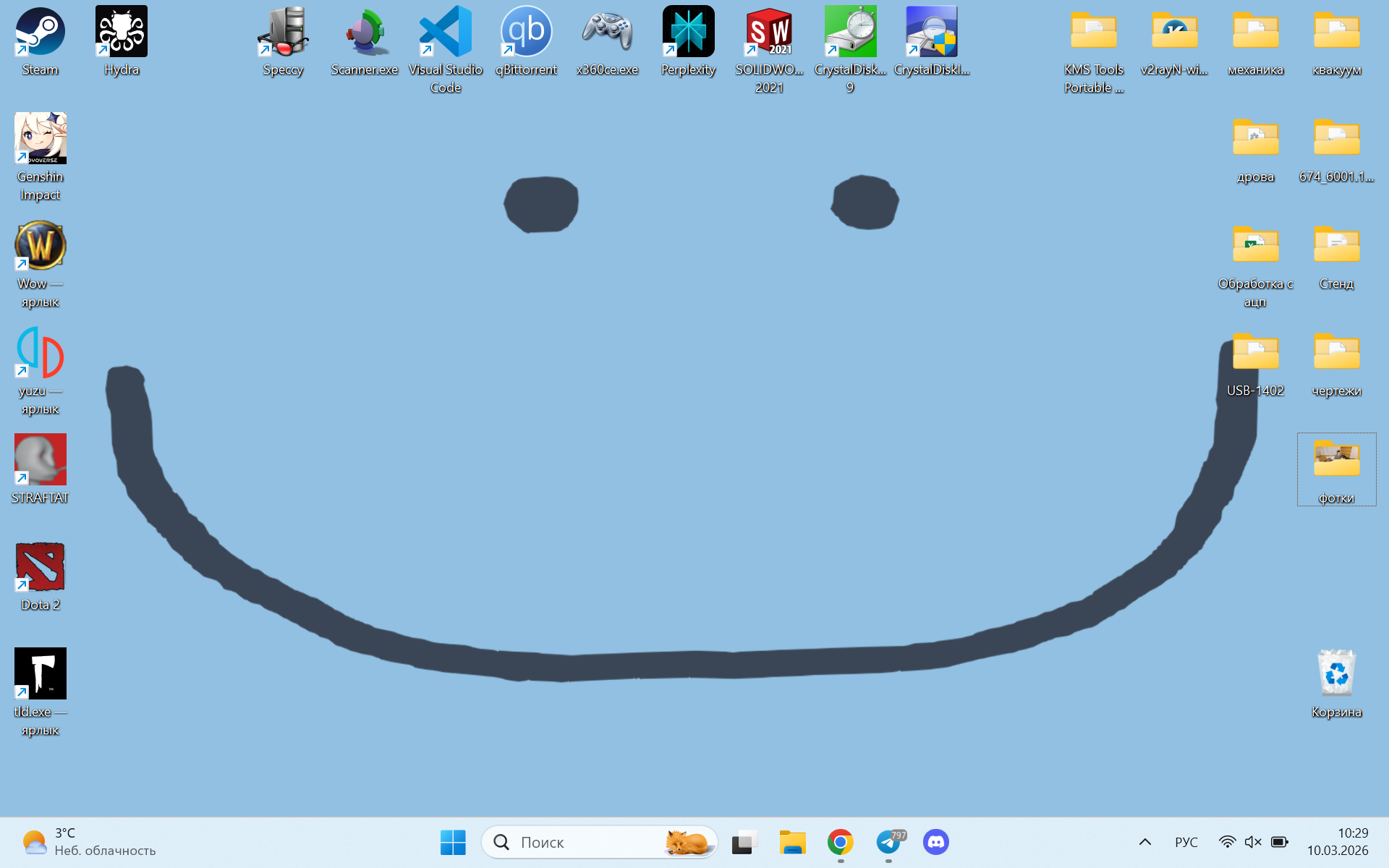Viewport: 1389px width, 868px height.
Task: Show hidden tray icons chevron
Action: point(1144,842)
